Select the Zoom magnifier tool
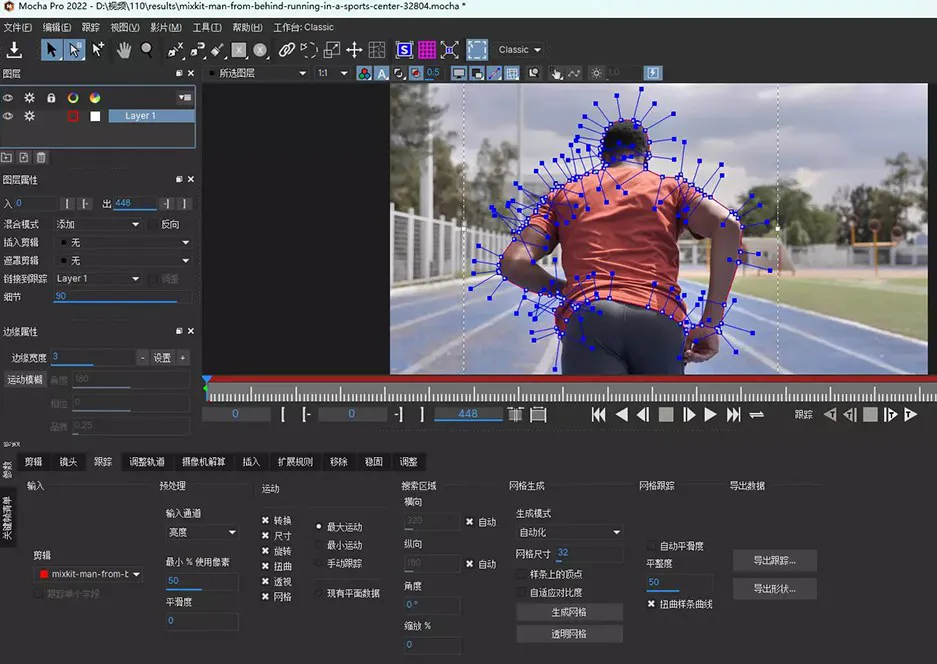This screenshot has width=937, height=664. (x=147, y=49)
